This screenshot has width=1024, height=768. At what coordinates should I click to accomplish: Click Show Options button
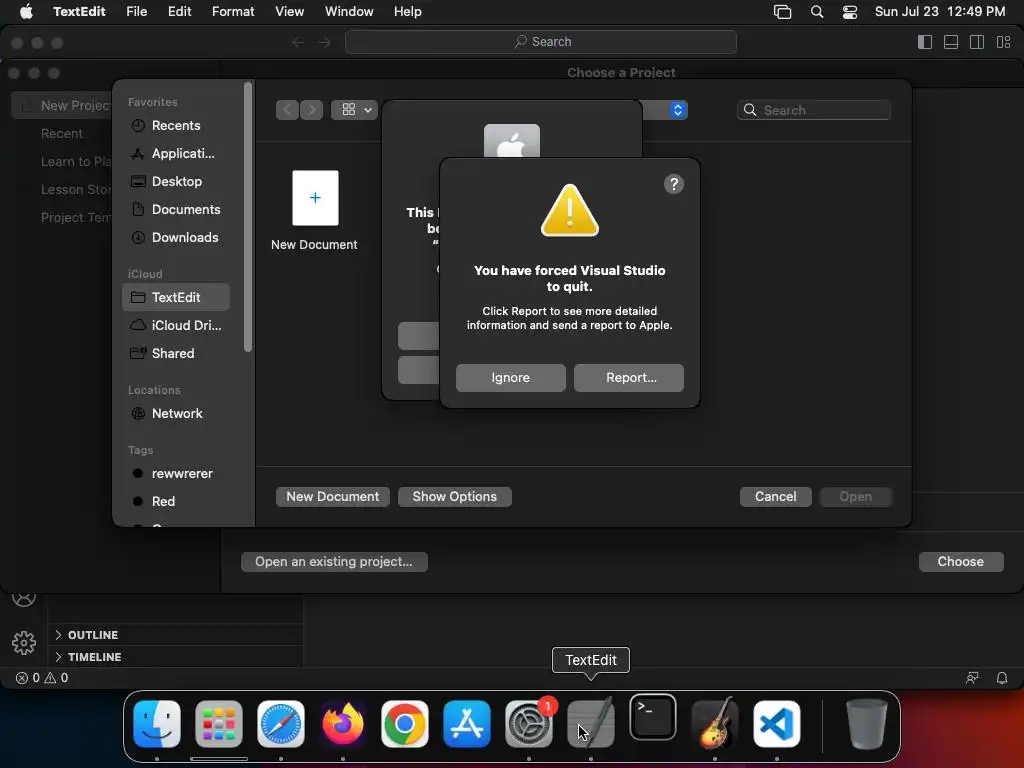click(455, 496)
